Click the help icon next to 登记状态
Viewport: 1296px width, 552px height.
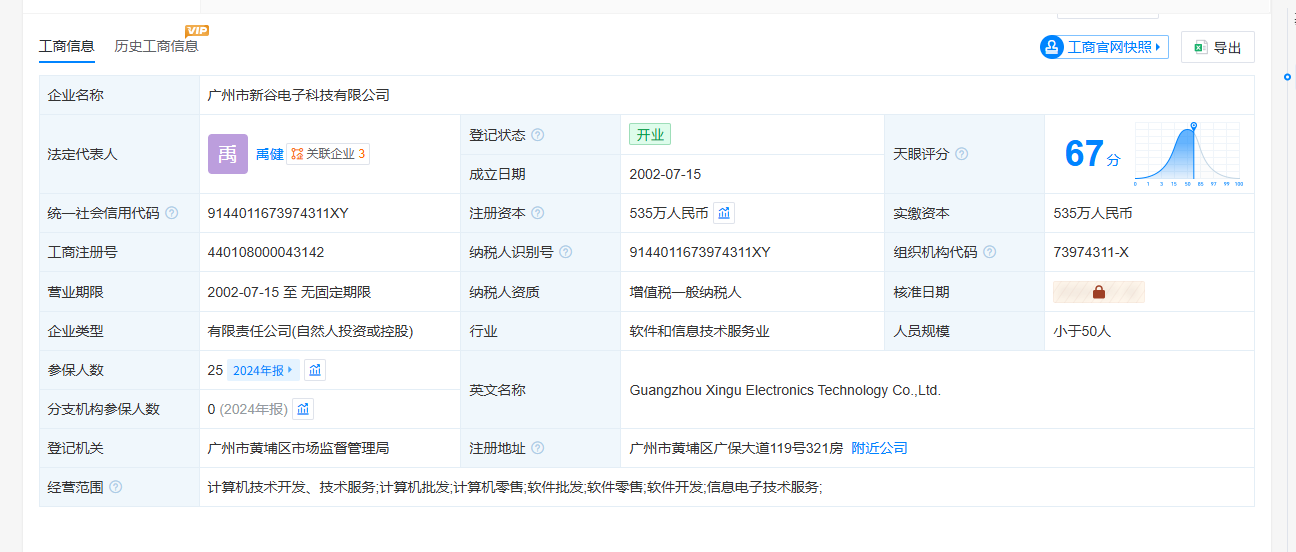(538, 135)
